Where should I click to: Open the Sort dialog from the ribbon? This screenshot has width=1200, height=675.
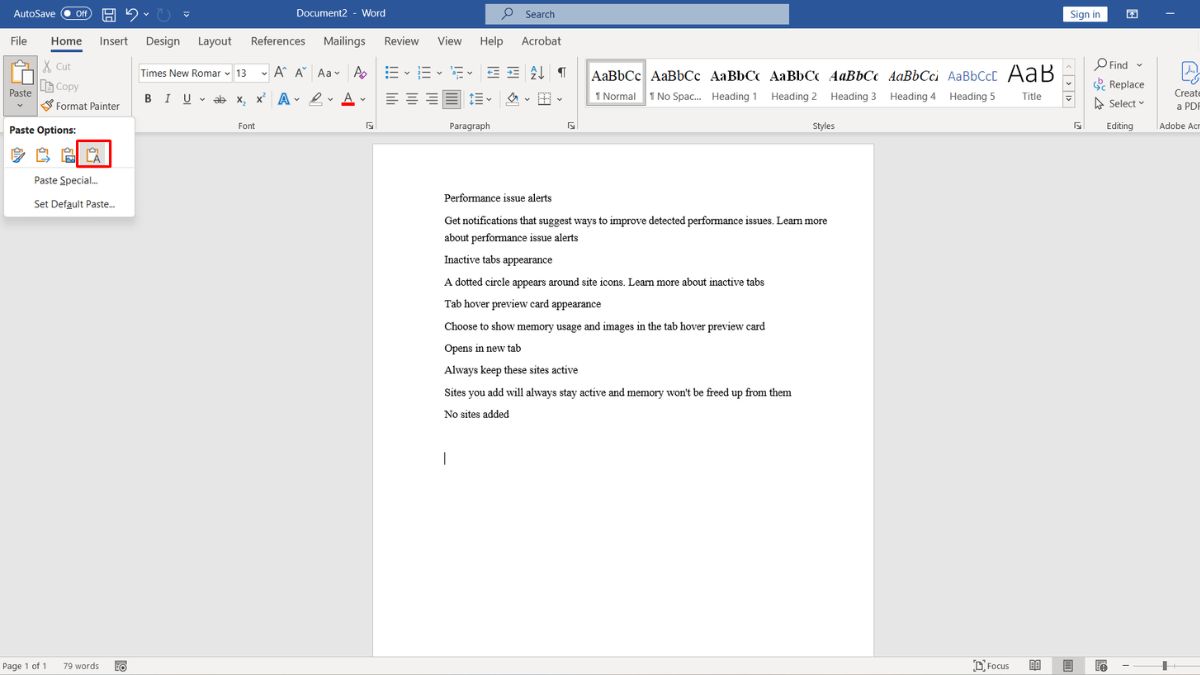537,72
